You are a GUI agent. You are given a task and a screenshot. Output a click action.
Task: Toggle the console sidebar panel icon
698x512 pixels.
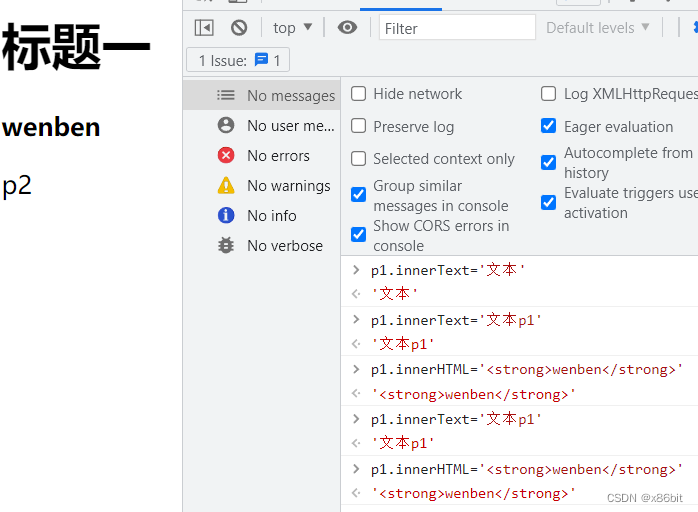point(204,28)
